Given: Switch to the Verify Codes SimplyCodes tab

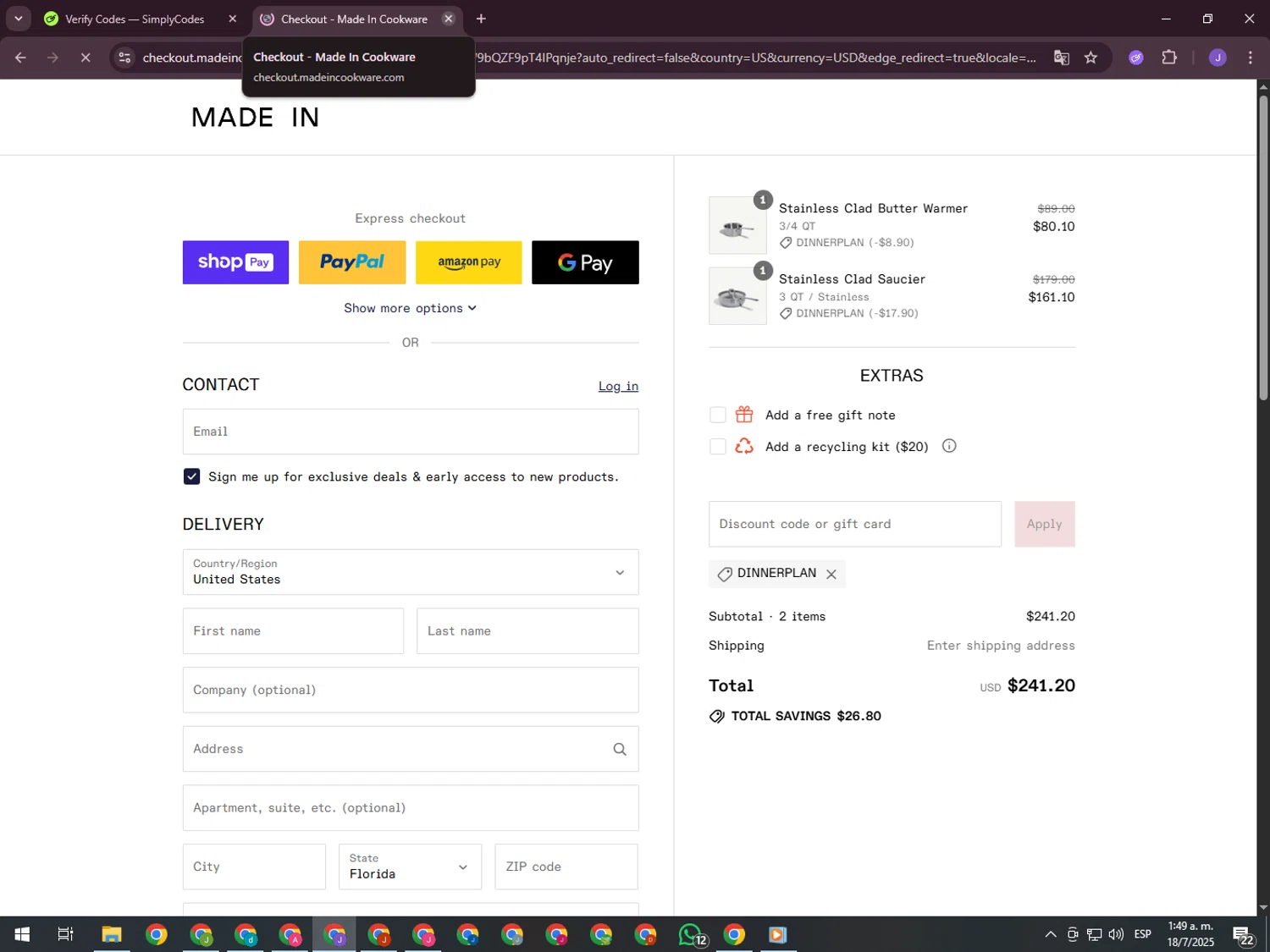Looking at the screenshot, I should [x=135, y=19].
